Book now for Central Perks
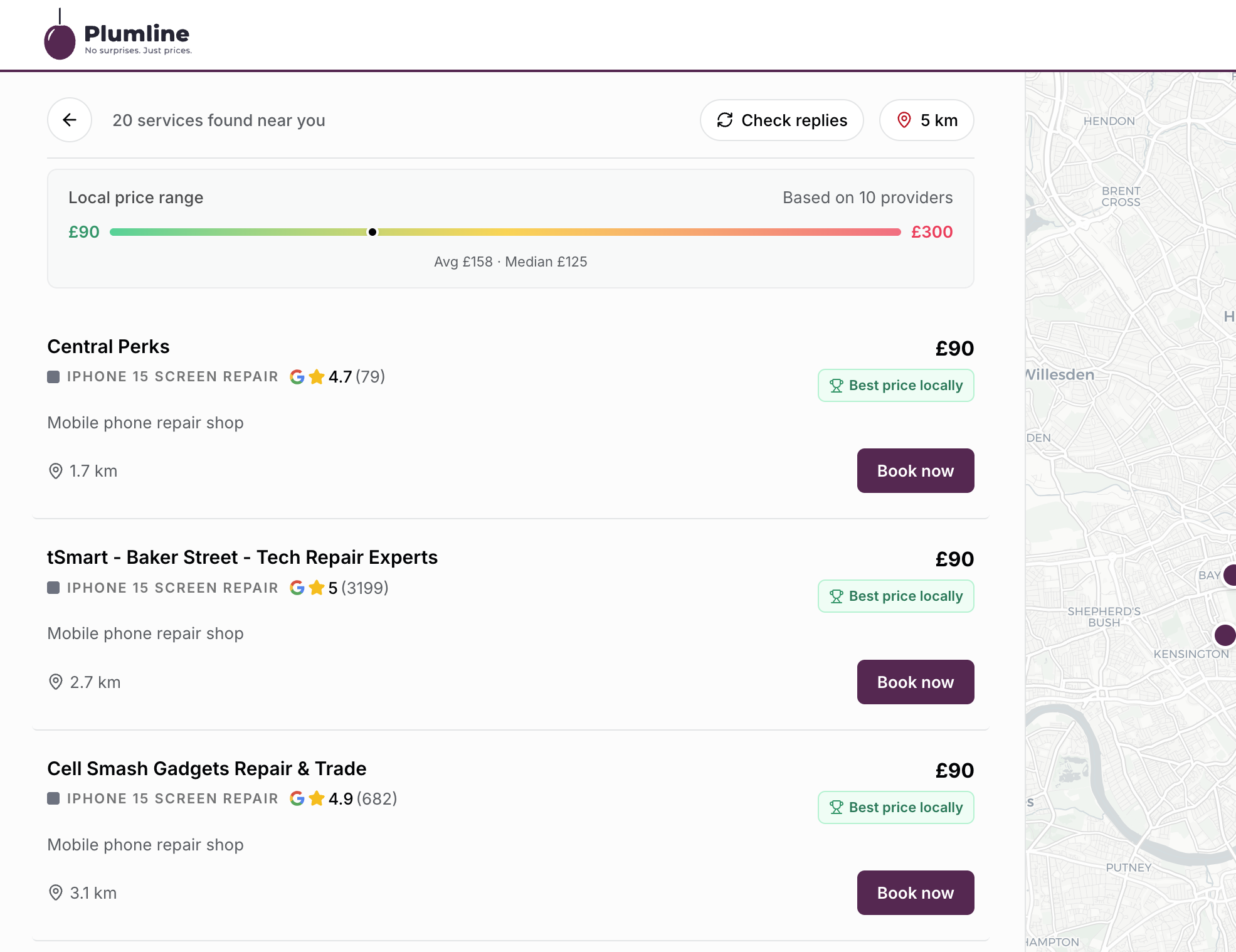Image resolution: width=1236 pixels, height=952 pixels. 915,471
